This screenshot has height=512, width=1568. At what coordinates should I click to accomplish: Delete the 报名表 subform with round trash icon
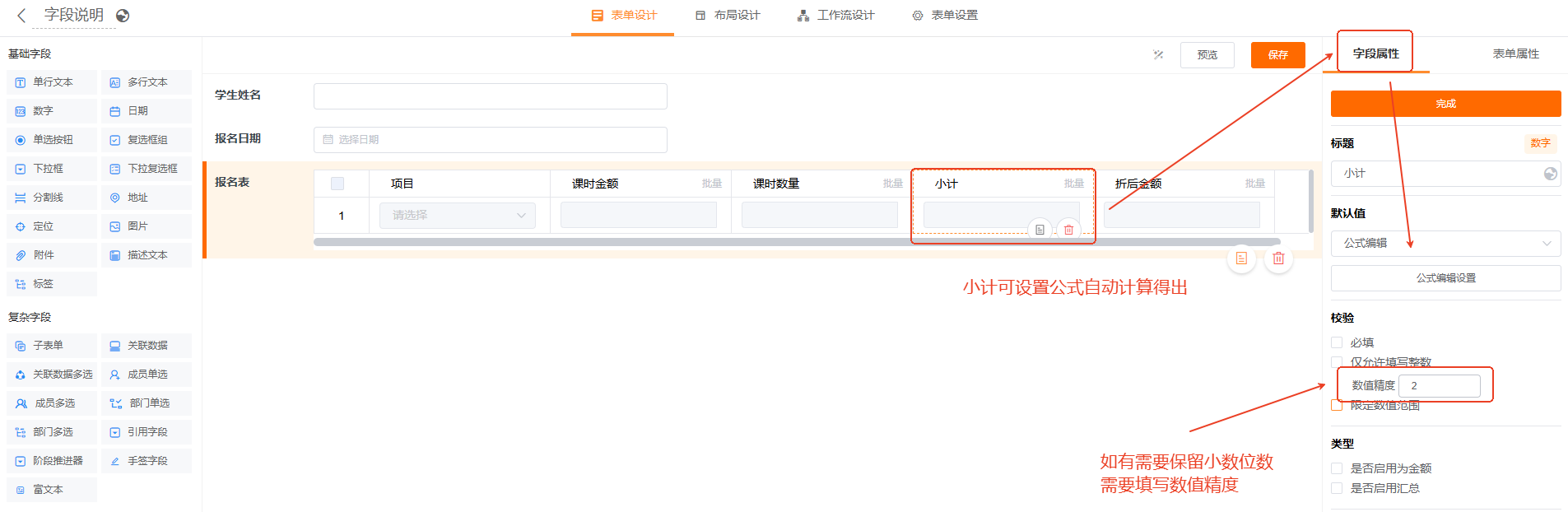(x=1278, y=258)
